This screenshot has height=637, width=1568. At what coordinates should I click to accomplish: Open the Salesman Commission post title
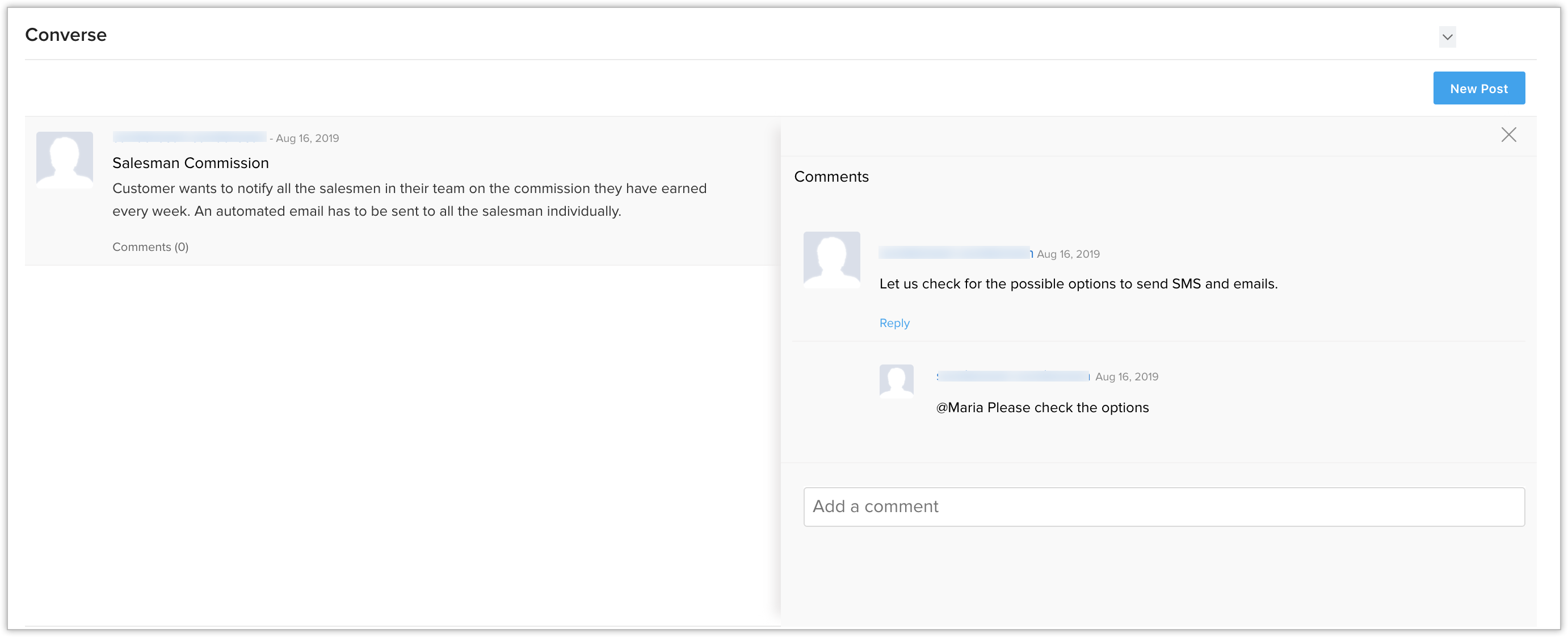pos(191,163)
